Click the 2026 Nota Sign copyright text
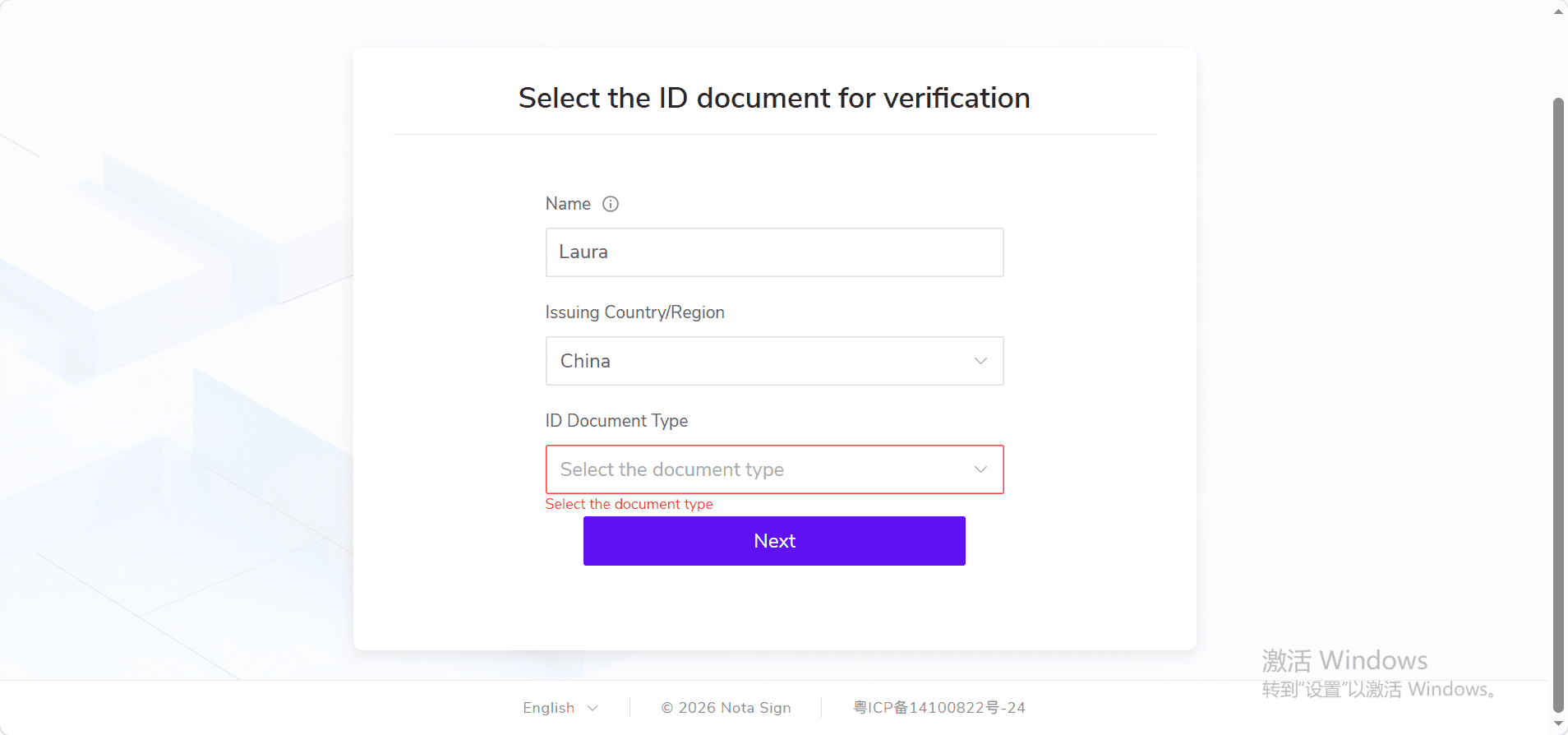 pyautogui.click(x=726, y=708)
